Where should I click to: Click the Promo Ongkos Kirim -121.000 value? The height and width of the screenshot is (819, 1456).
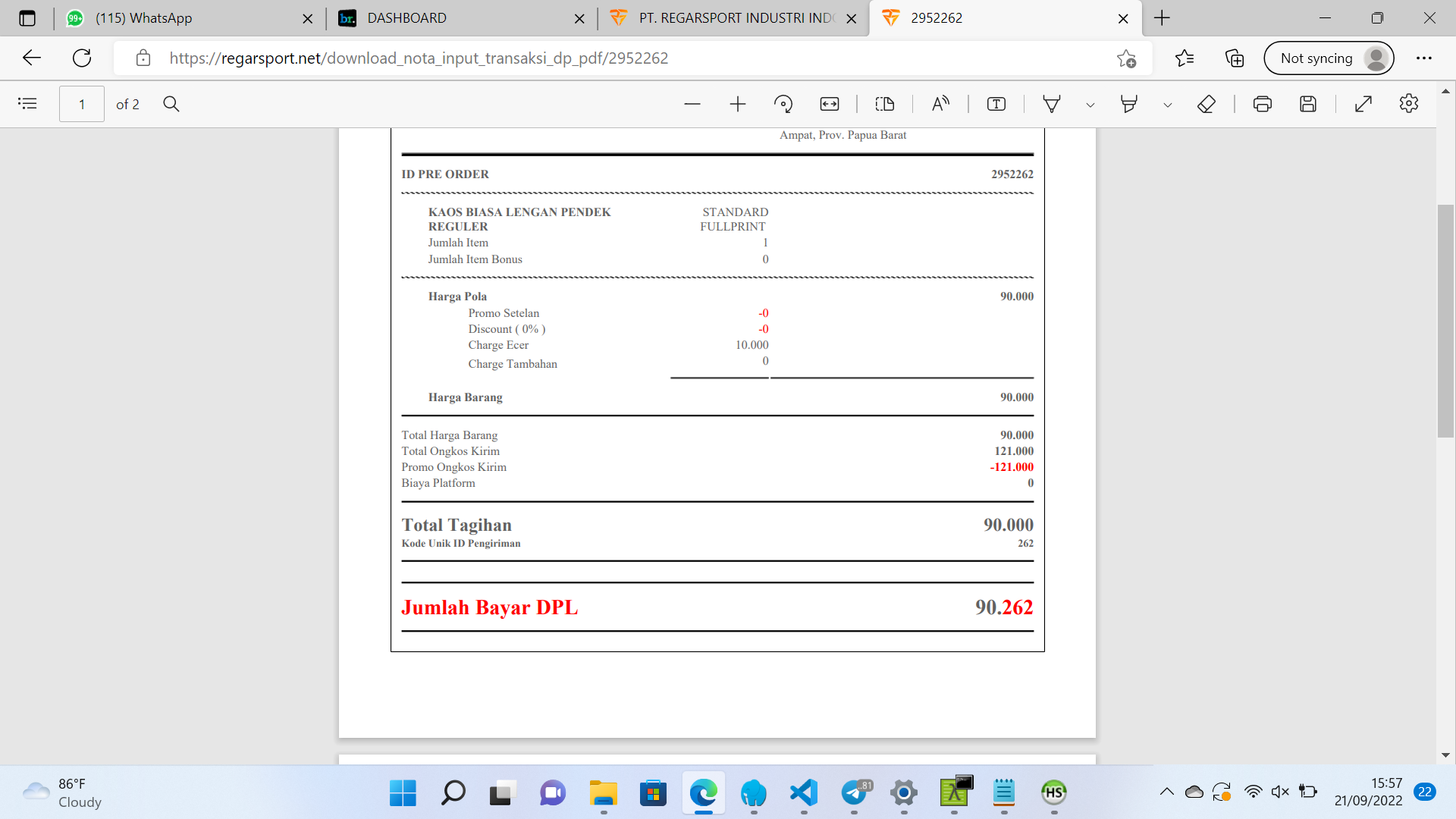tap(1012, 467)
